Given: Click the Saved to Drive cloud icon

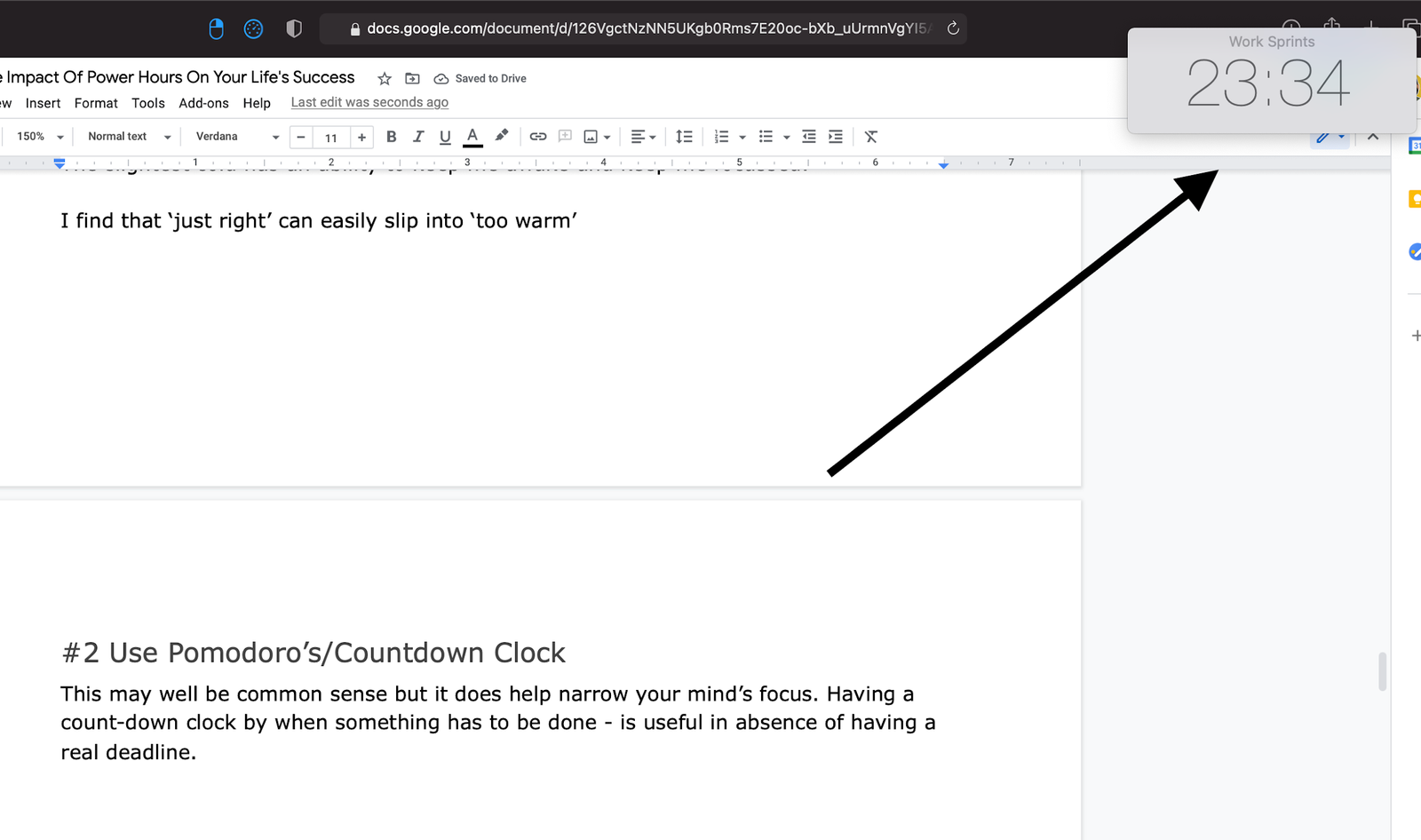Looking at the screenshot, I should (x=441, y=79).
